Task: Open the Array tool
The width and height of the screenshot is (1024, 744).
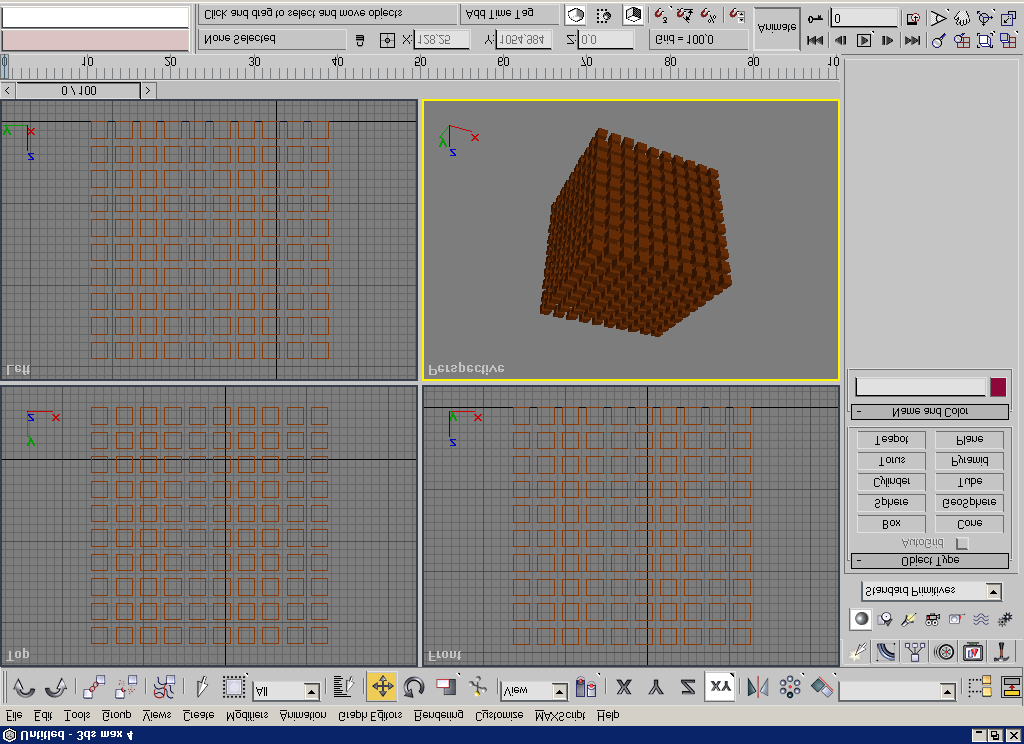Action: 790,687
